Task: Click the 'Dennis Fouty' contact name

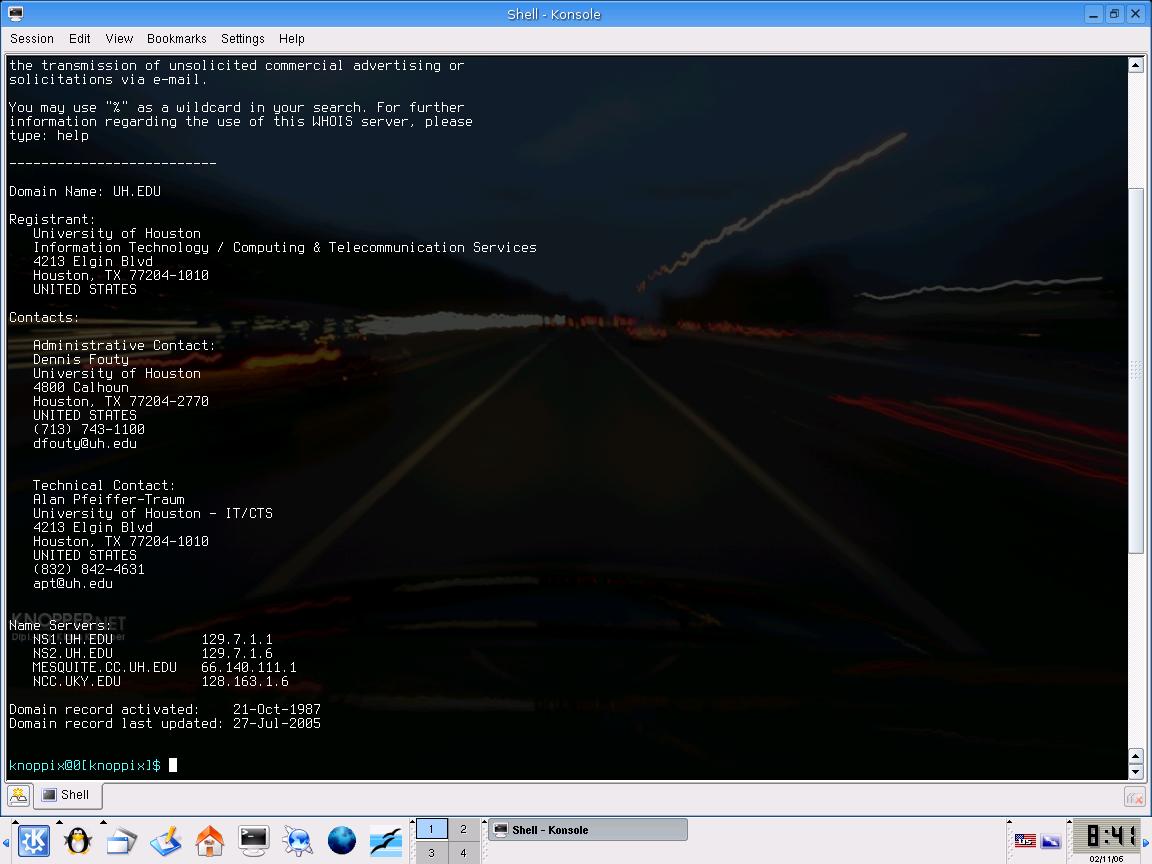Action: 81,359
